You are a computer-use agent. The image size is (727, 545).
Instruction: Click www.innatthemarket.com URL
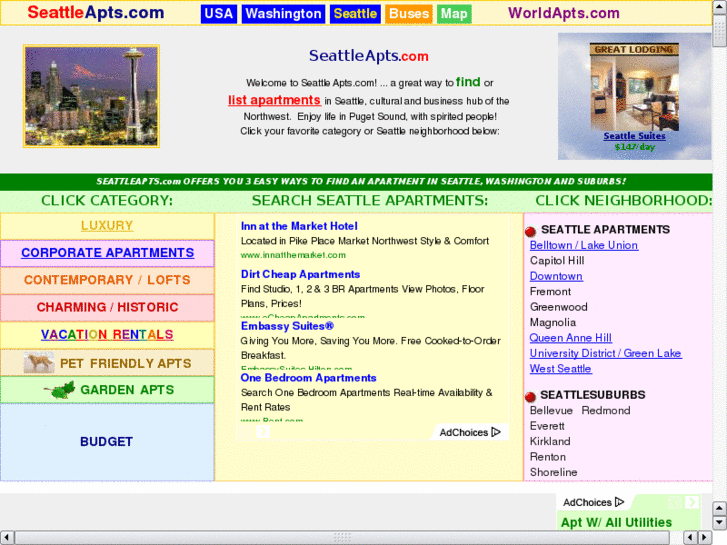click(x=293, y=255)
